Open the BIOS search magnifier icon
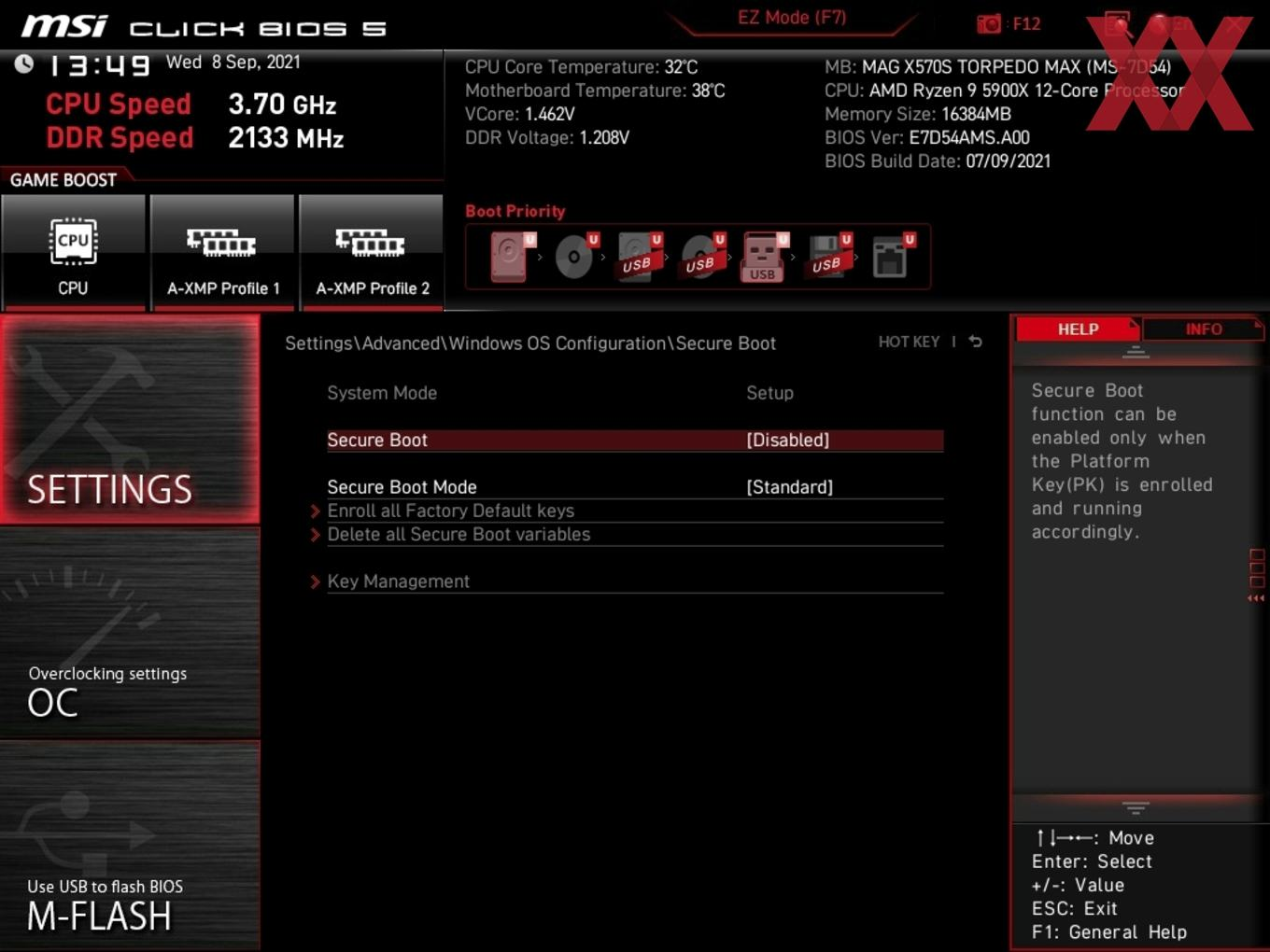 pos(1118,23)
